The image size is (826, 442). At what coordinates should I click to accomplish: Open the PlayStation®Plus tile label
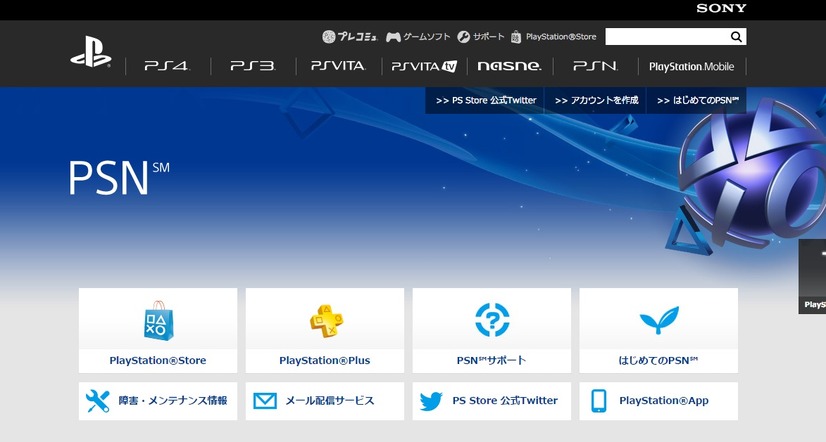tap(324, 360)
